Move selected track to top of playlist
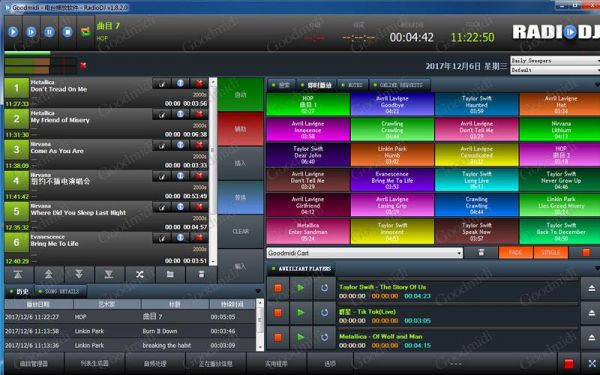This screenshot has width=600, height=375. [18, 275]
